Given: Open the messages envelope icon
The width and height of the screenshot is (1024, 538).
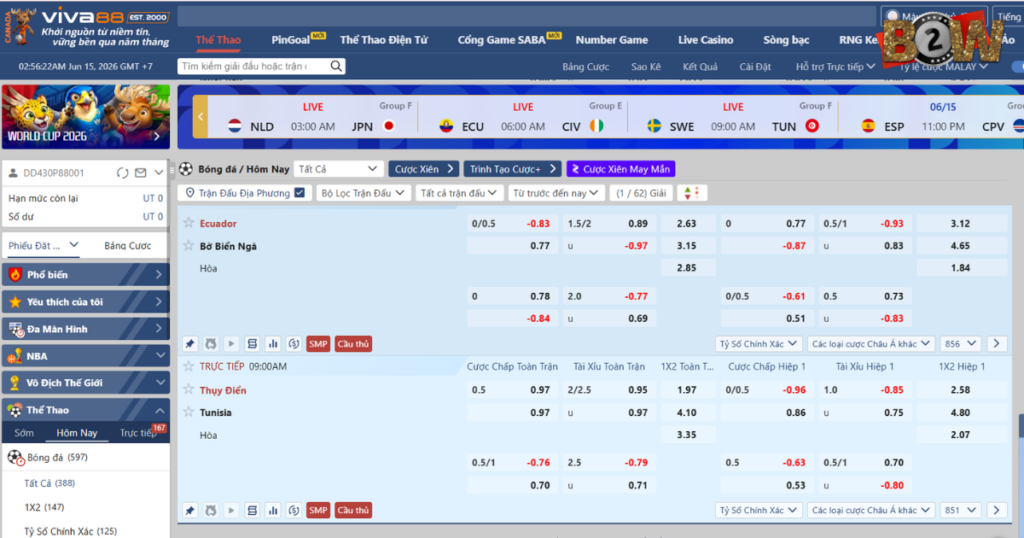Looking at the screenshot, I should tap(140, 173).
